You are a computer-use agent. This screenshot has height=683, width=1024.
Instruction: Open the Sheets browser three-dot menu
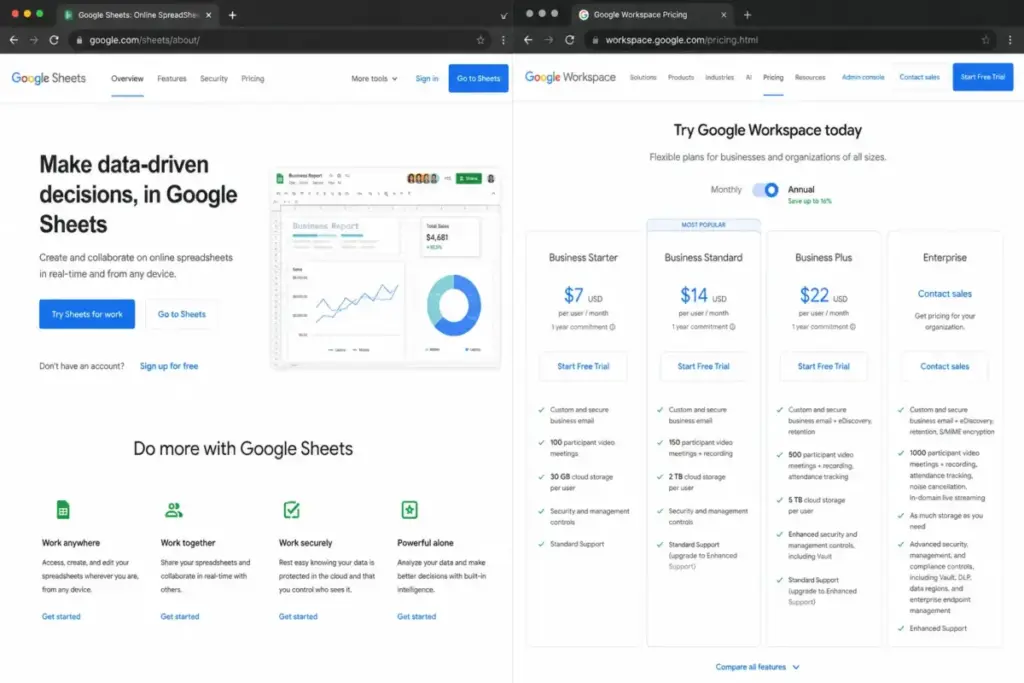click(x=503, y=40)
